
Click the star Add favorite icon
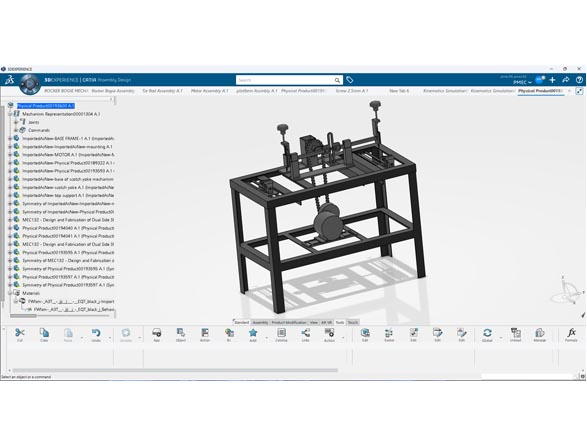pyautogui.click(x=253, y=333)
